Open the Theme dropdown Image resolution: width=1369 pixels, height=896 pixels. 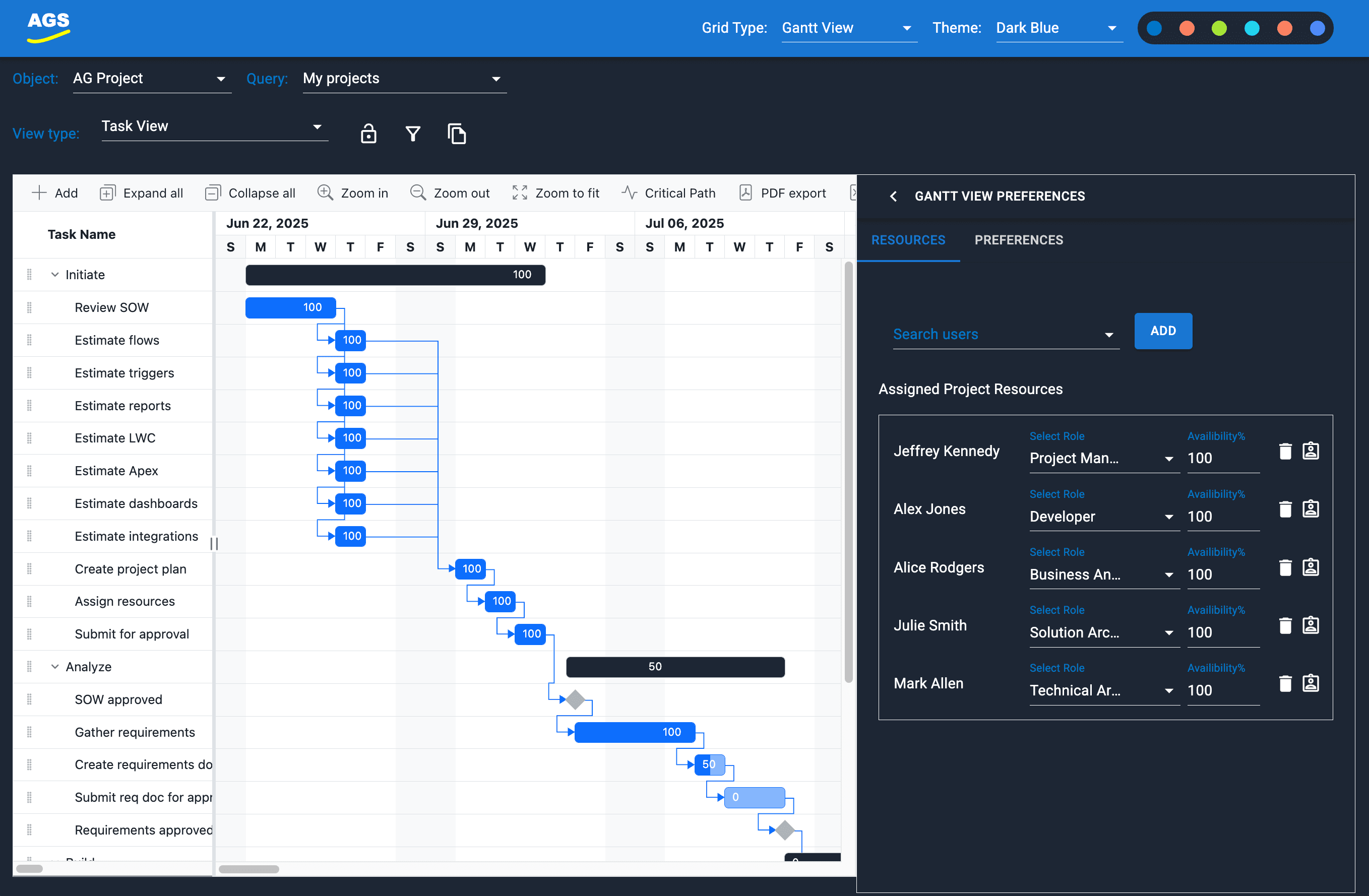click(1059, 28)
